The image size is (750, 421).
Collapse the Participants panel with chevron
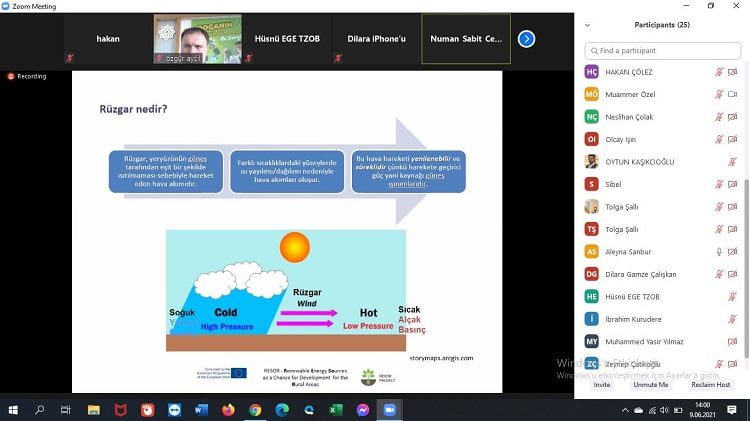(x=587, y=25)
